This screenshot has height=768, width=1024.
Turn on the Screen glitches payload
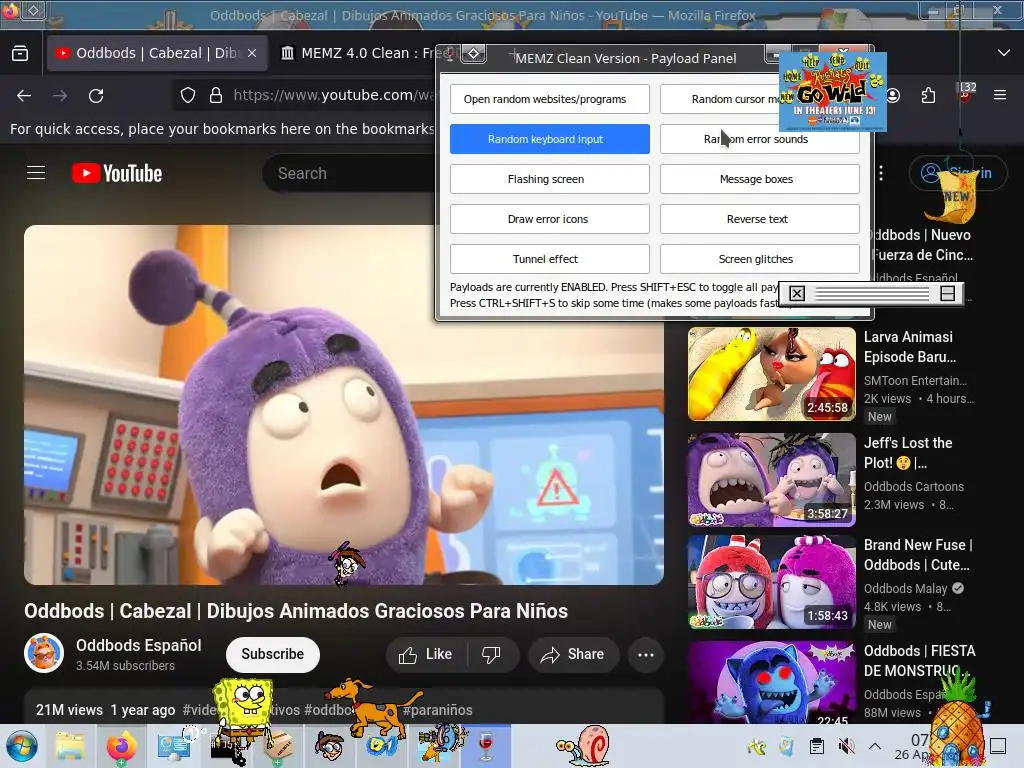pyautogui.click(x=760, y=259)
